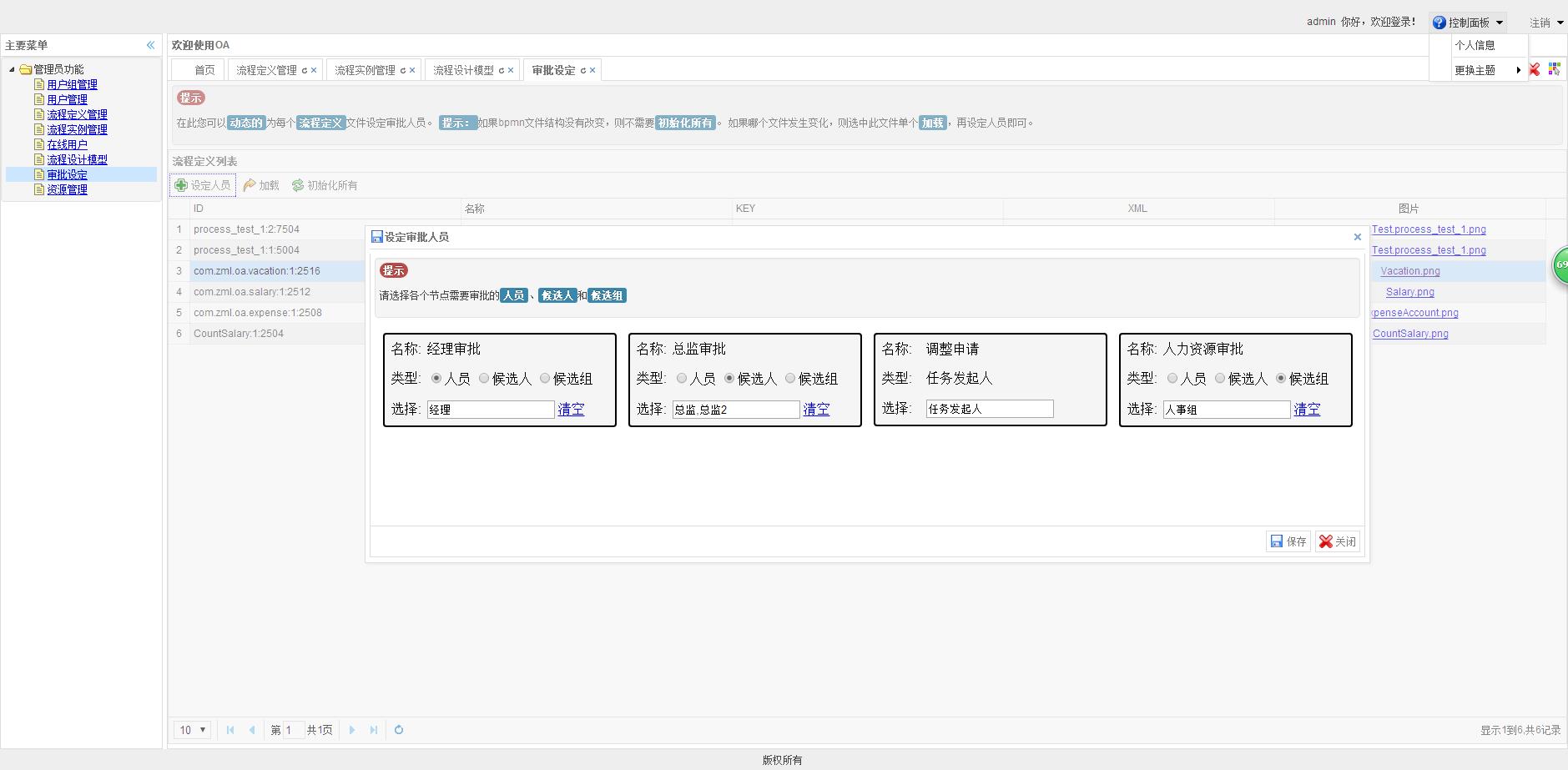Click the 初始化所有 toolbar button
Image resolution: width=1568 pixels, height=770 pixels.
point(325,185)
